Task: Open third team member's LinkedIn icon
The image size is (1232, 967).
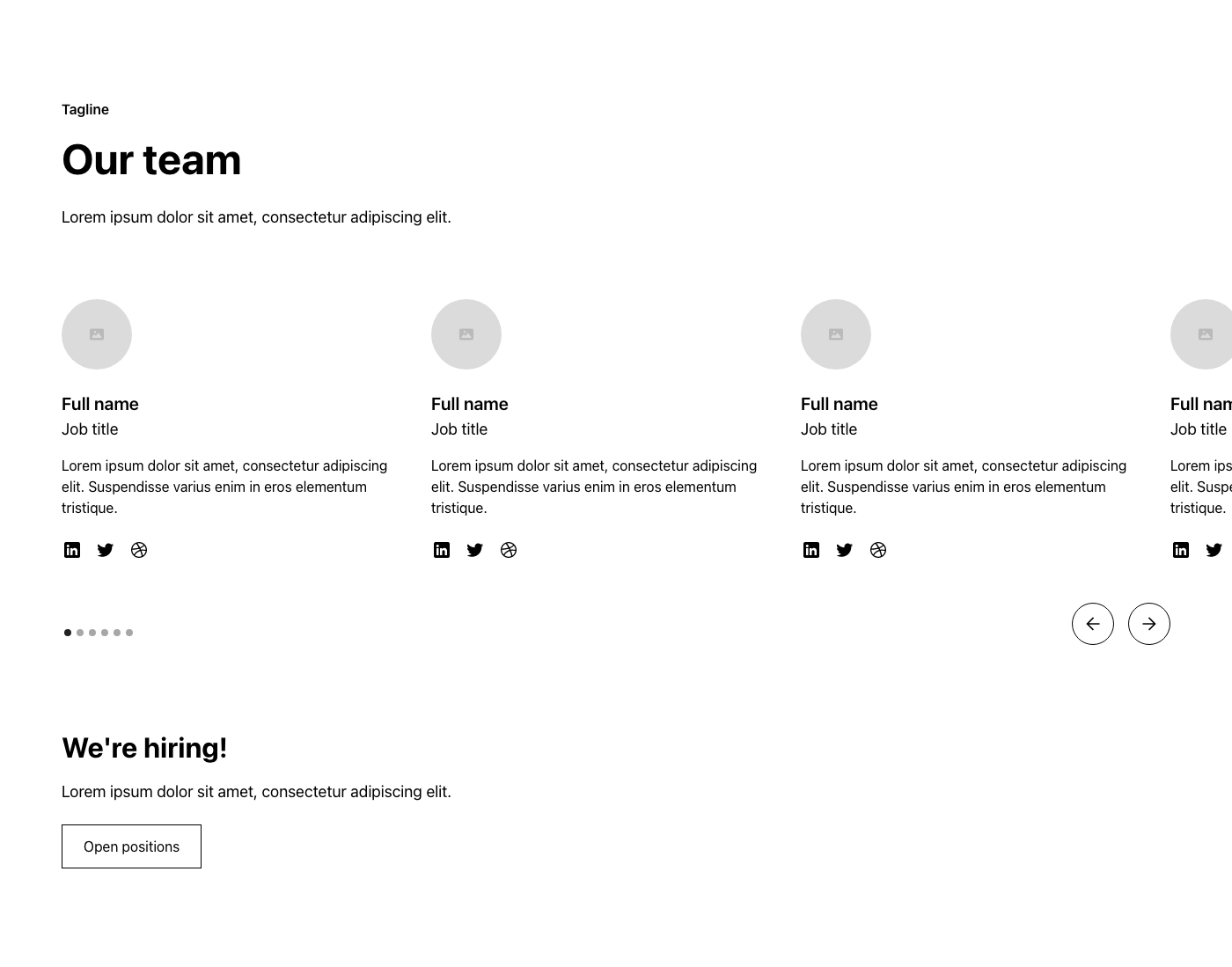Action: (811, 550)
